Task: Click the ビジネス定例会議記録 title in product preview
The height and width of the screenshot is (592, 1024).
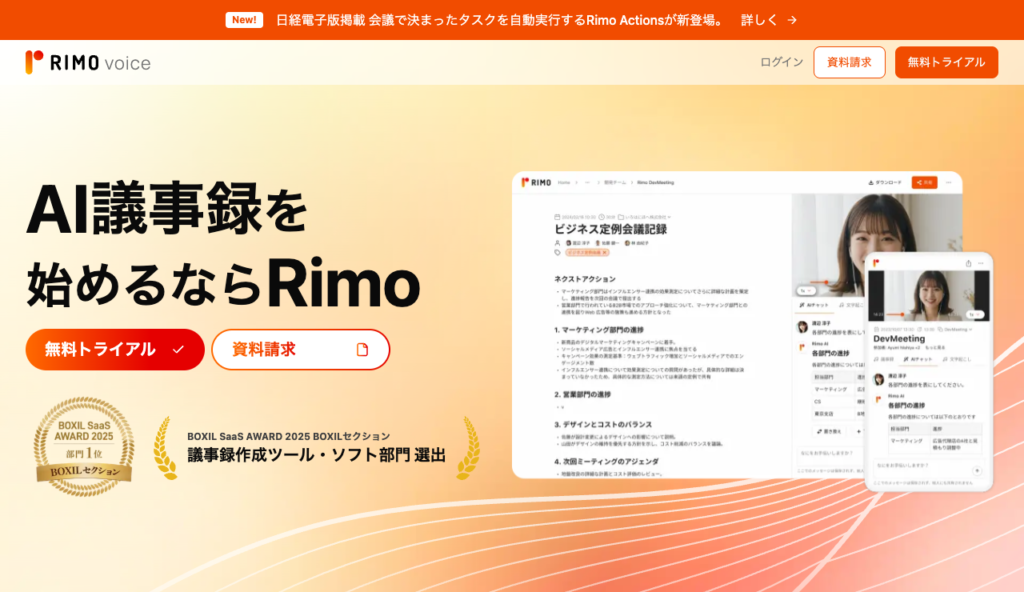Action: (x=611, y=229)
